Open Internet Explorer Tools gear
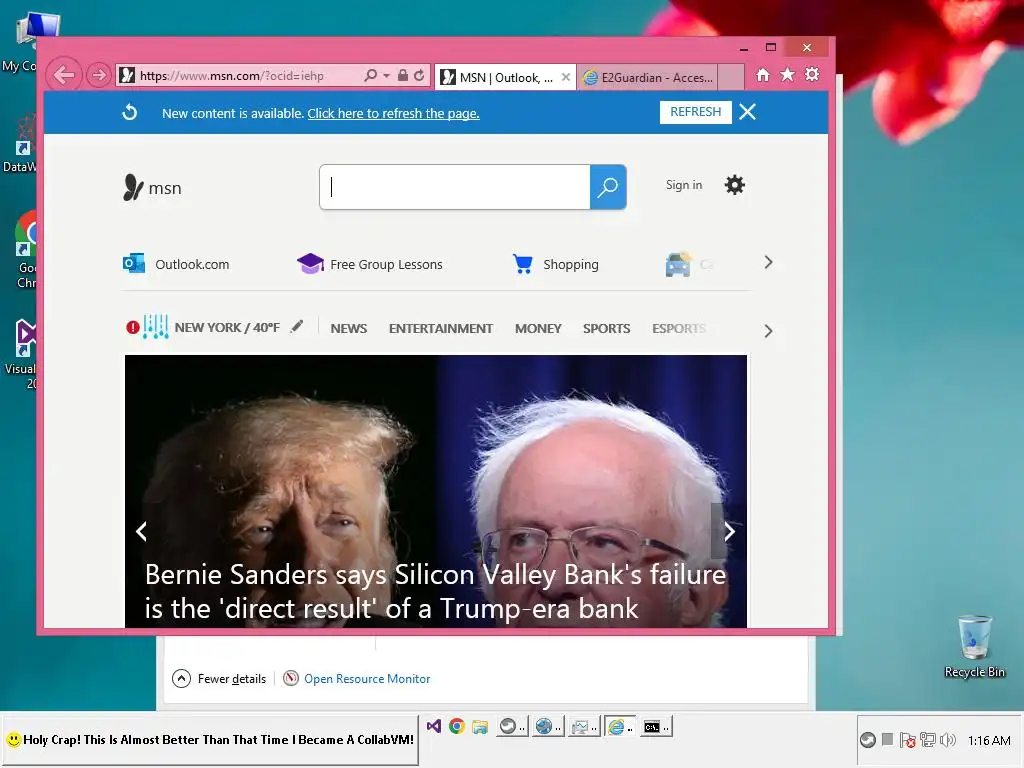 pyautogui.click(x=812, y=74)
